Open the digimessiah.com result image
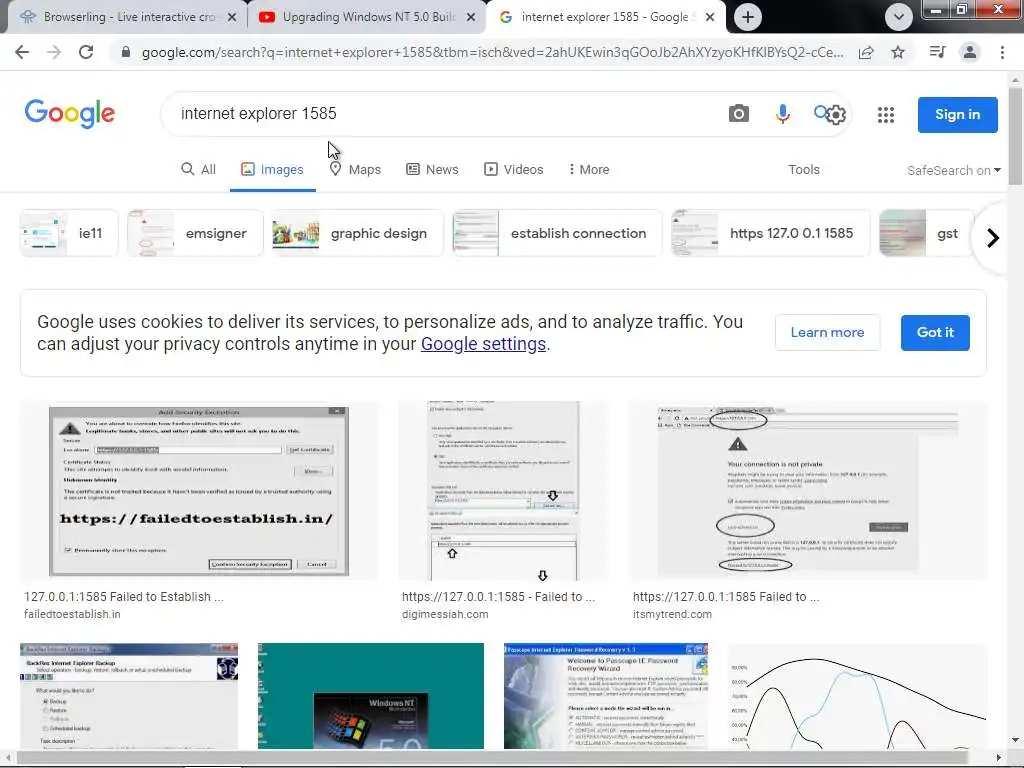Image resolution: width=1024 pixels, height=768 pixels. click(x=503, y=491)
